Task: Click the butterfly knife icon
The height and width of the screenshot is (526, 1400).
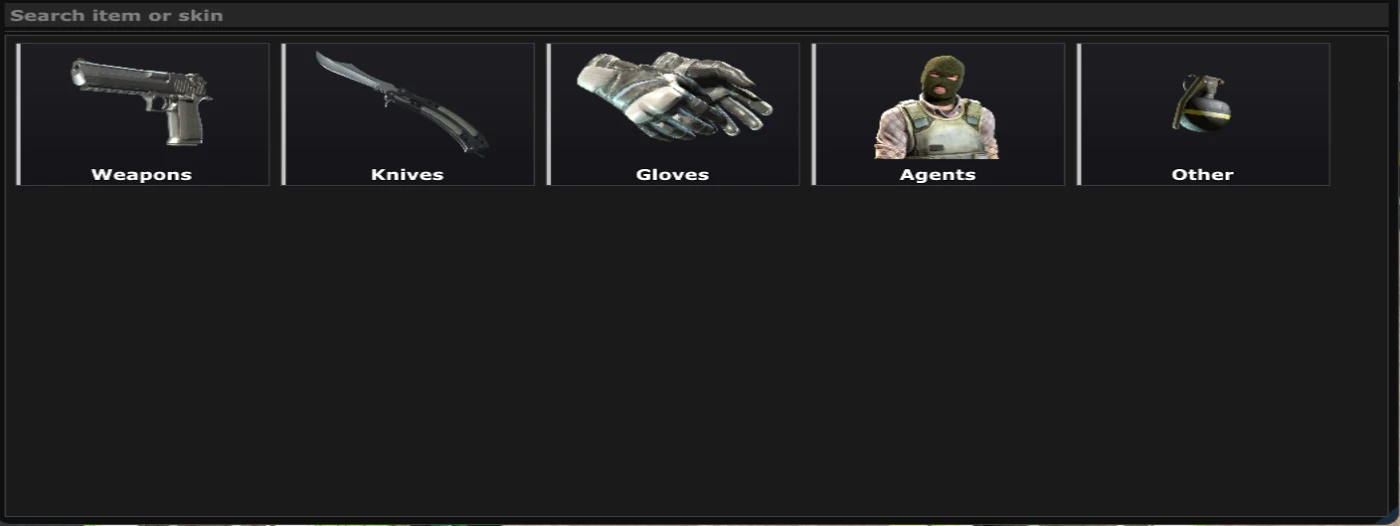Action: [x=402, y=103]
